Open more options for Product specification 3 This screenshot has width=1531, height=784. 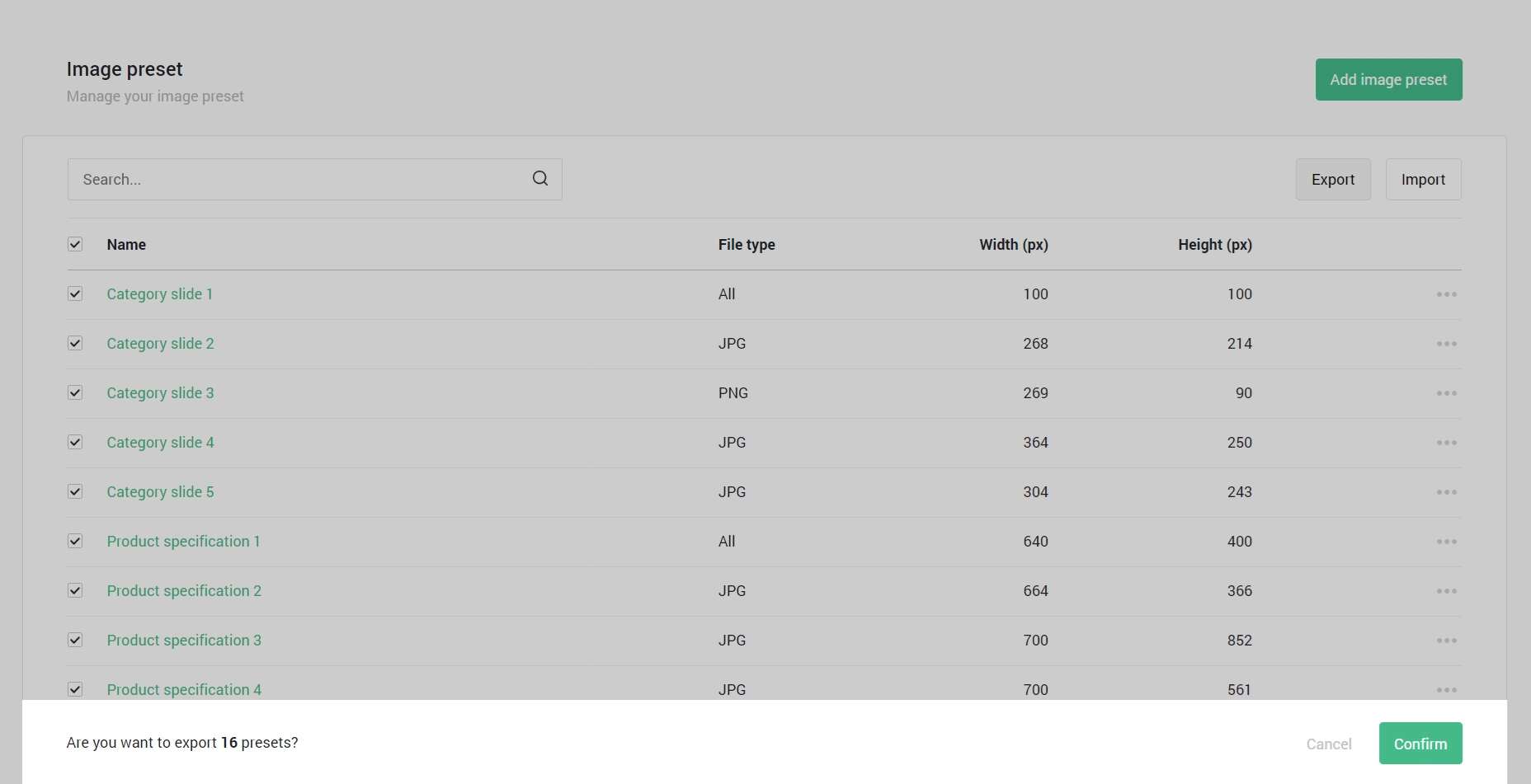pos(1446,641)
